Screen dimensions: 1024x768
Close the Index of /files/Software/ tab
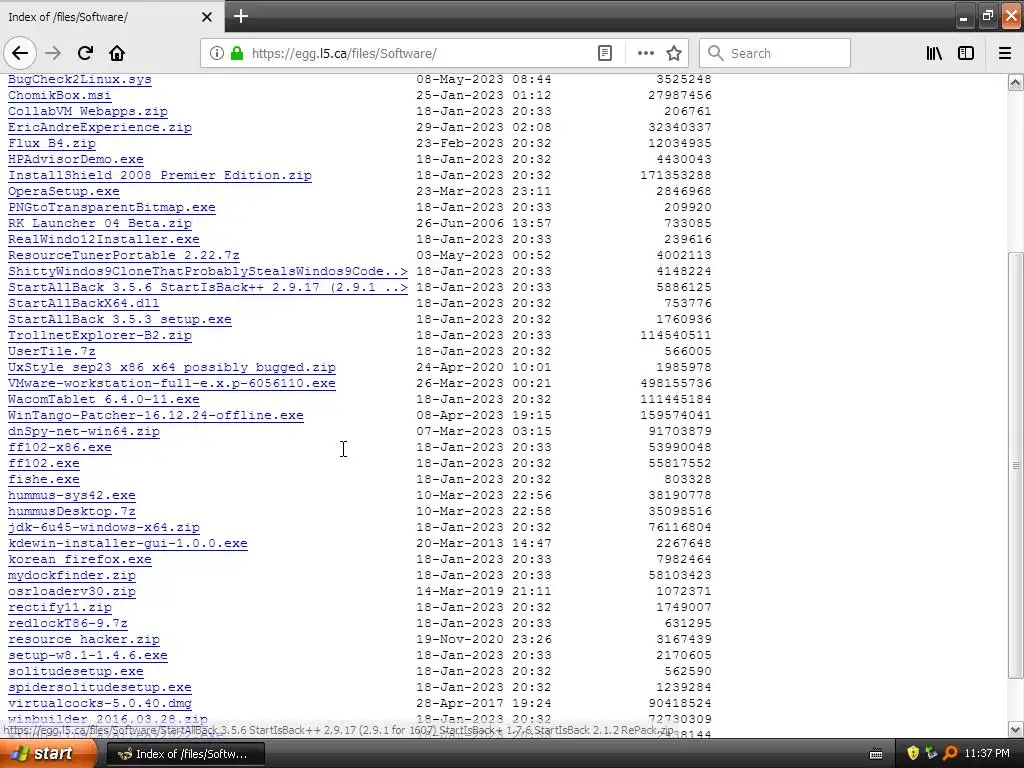point(207,17)
